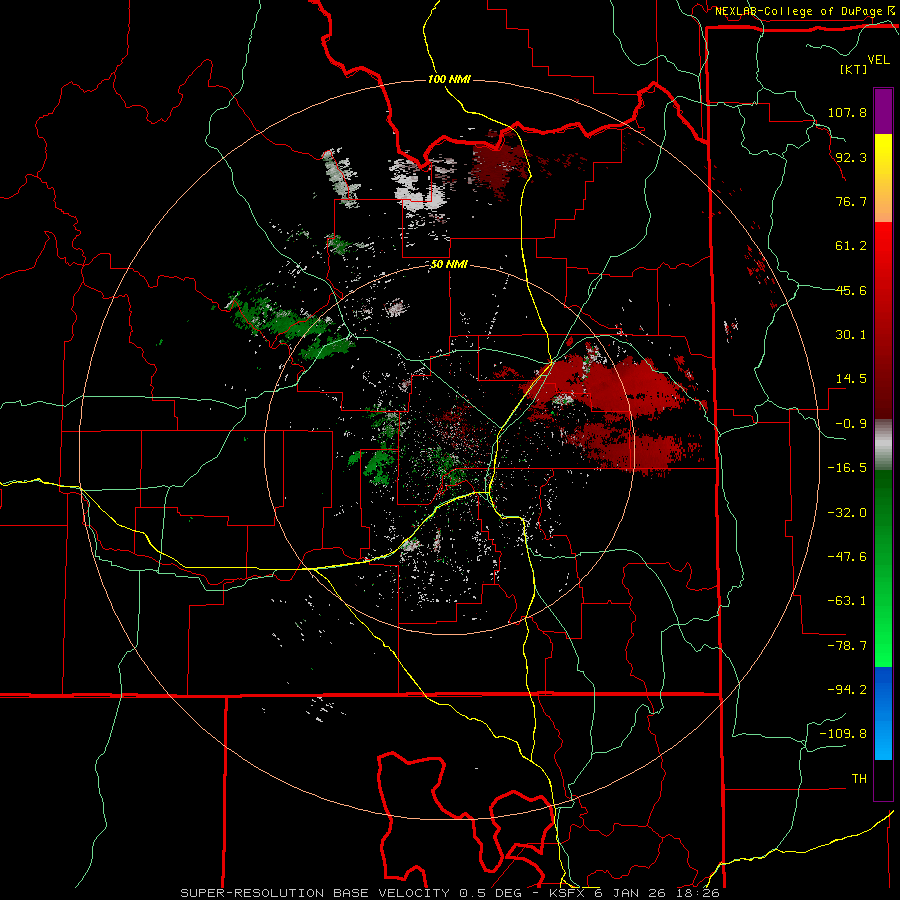Image resolution: width=900 pixels, height=900 pixels.
Task: Click the blue segment of the color bar
Action: point(883,713)
